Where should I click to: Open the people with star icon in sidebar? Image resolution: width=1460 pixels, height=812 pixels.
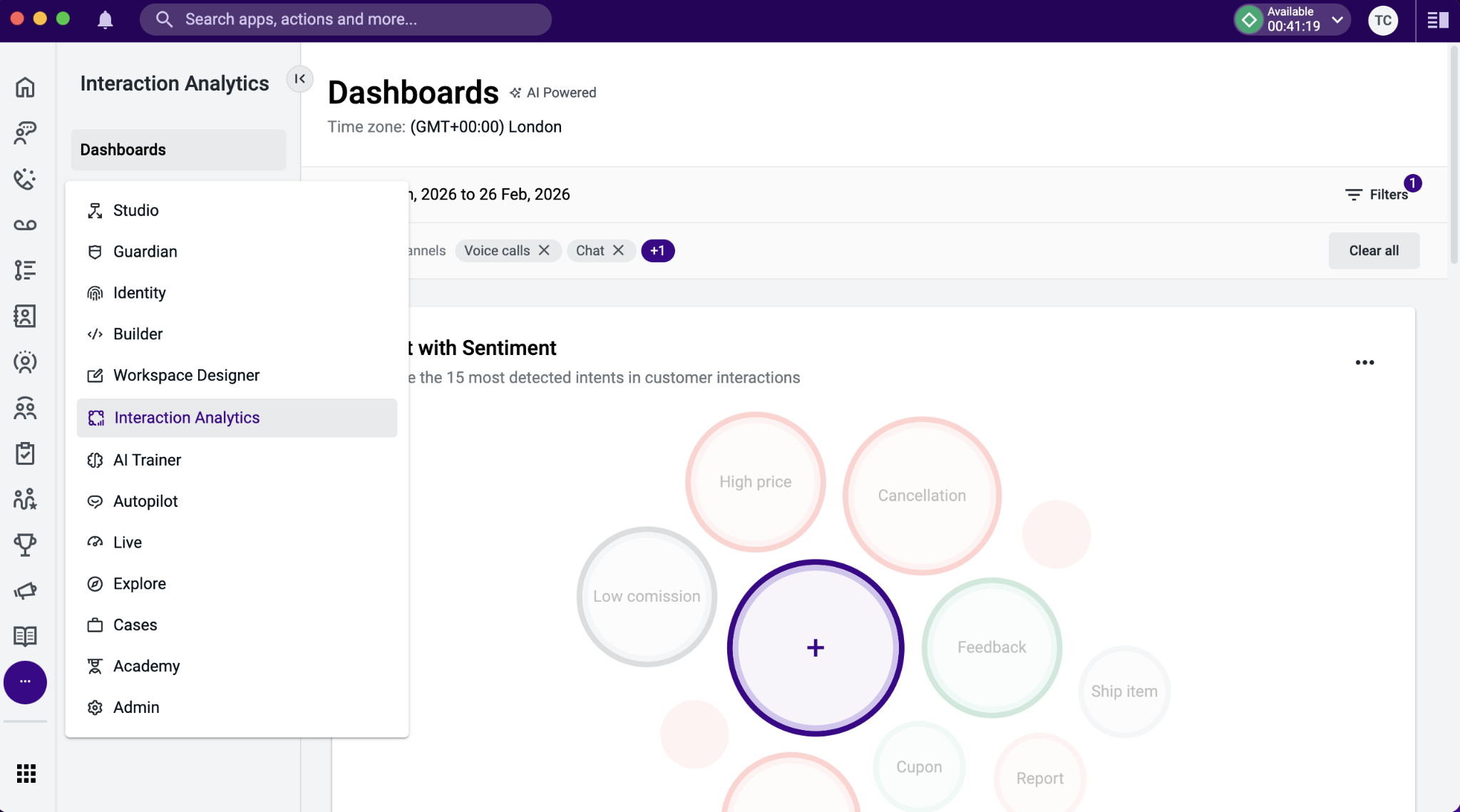(25, 499)
